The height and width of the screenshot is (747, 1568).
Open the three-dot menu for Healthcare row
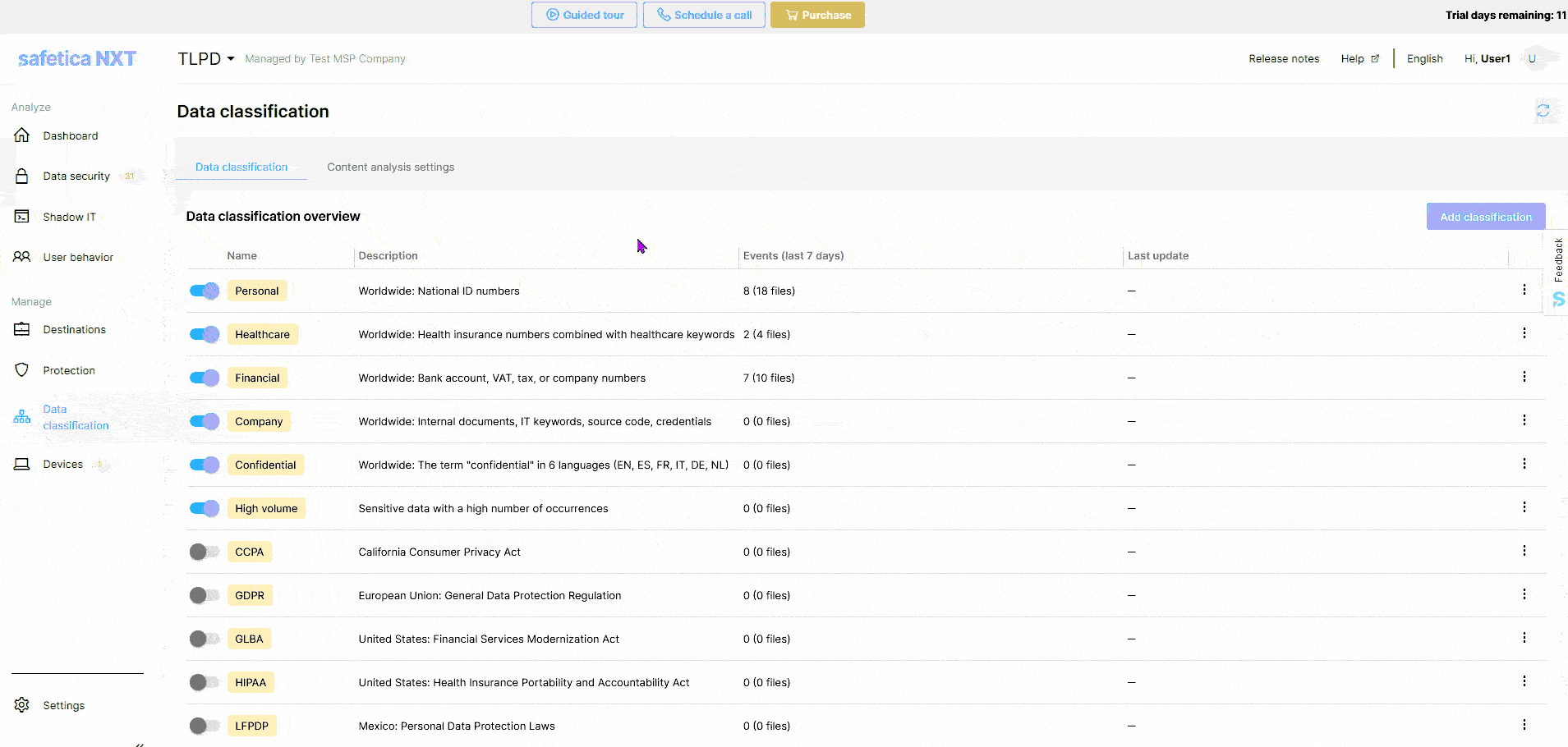[1524, 333]
